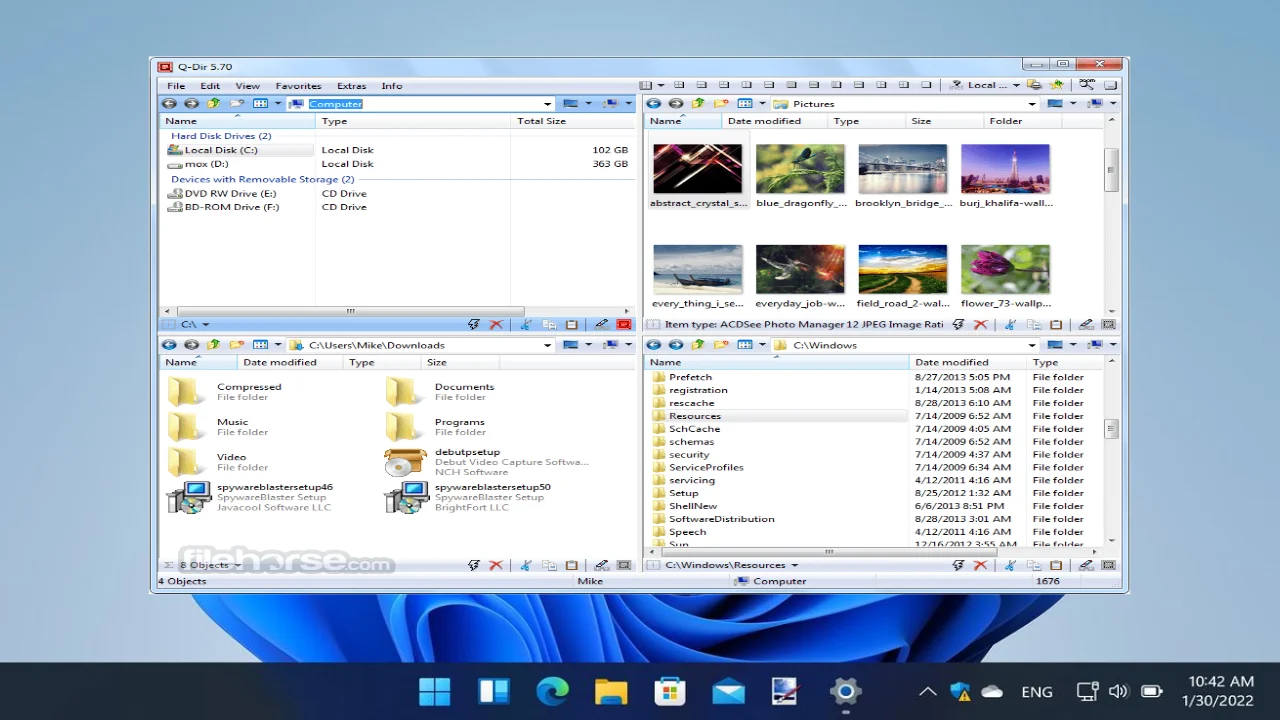Expand C:\Users\Mike\Downloads address dropdown
This screenshot has height=720, width=1280.
pos(547,345)
